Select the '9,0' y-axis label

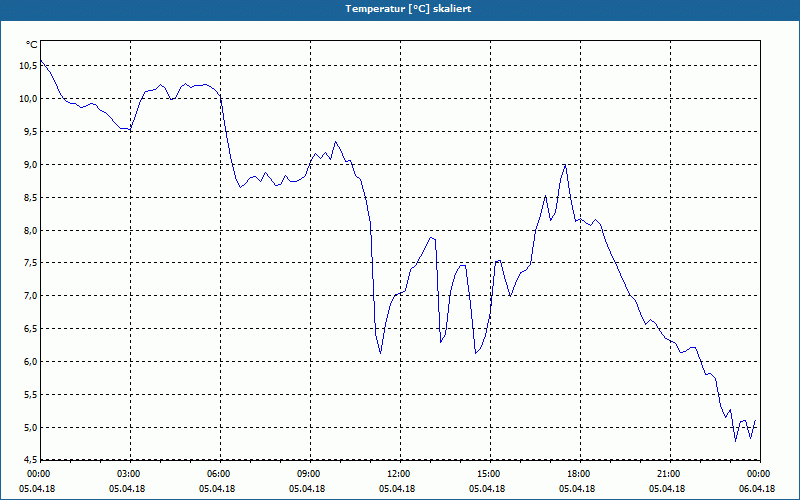[x=30, y=164]
